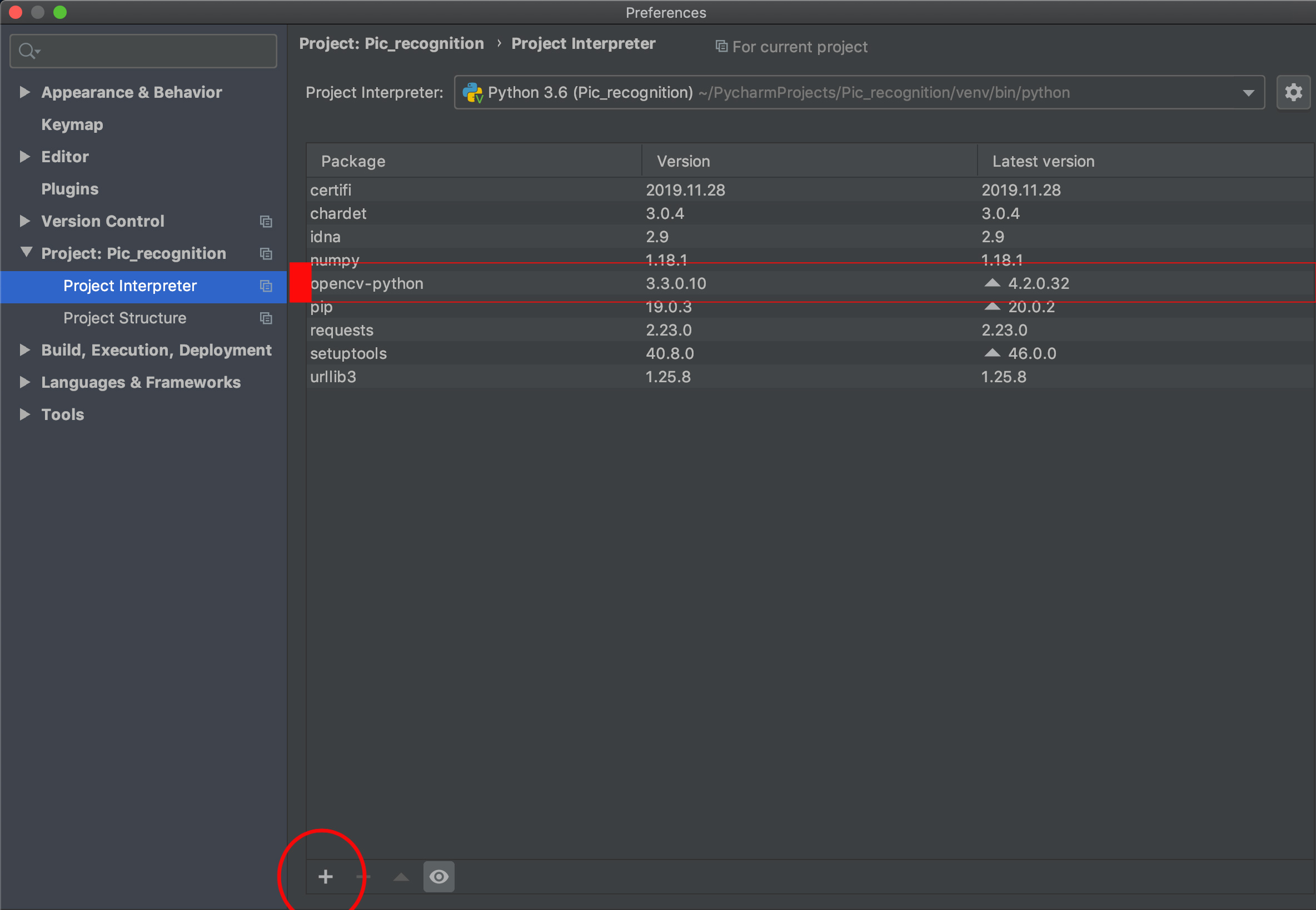Click the upgrade arrow for opencv-python 4.2.0.32
Image resolution: width=1316 pixels, height=910 pixels.
pyautogui.click(x=992, y=283)
